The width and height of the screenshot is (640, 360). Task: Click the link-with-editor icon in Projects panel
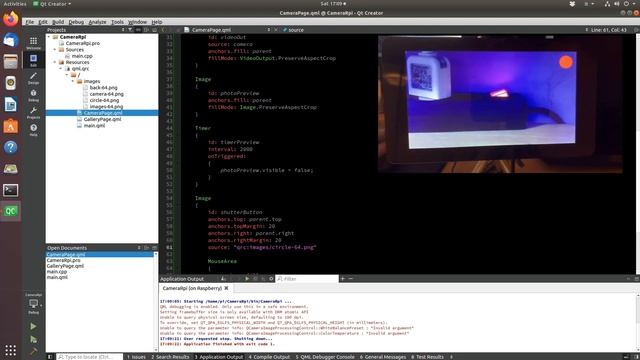(x=138, y=30)
